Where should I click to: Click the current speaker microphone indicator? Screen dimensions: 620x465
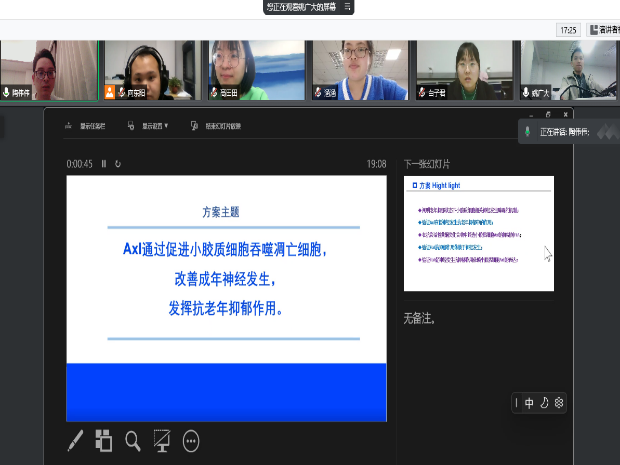click(528, 131)
